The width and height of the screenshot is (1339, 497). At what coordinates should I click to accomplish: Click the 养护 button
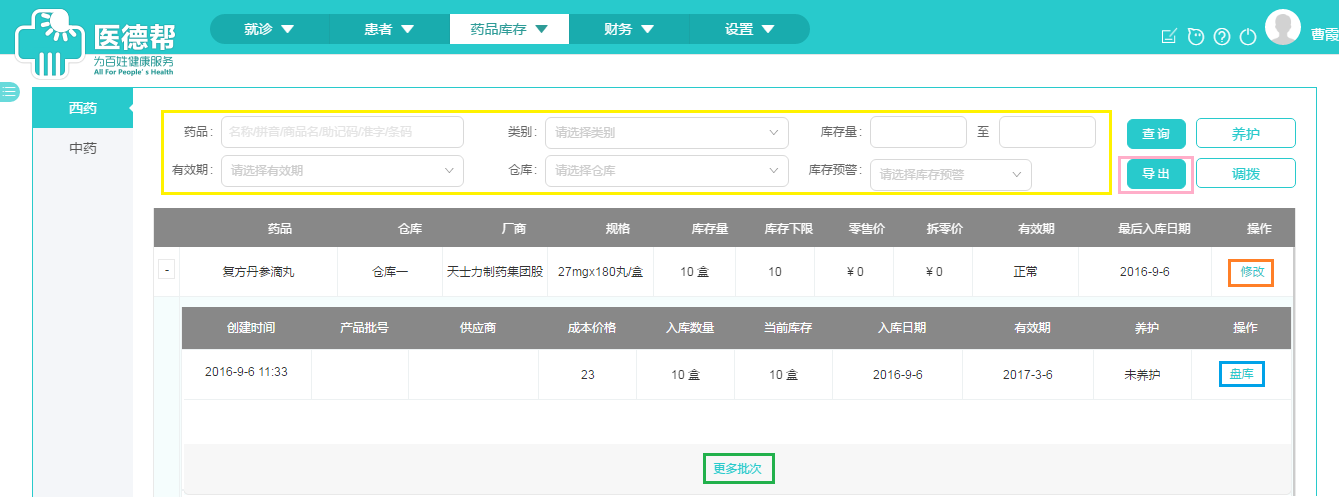pos(1246,134)
